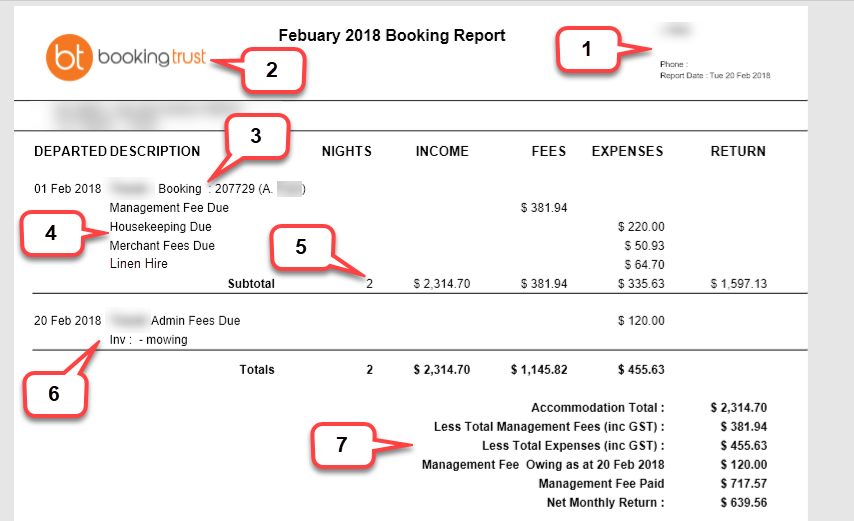Click callout number 2 beside the logo
854x521 pixels.
click(x=270, y=71)
